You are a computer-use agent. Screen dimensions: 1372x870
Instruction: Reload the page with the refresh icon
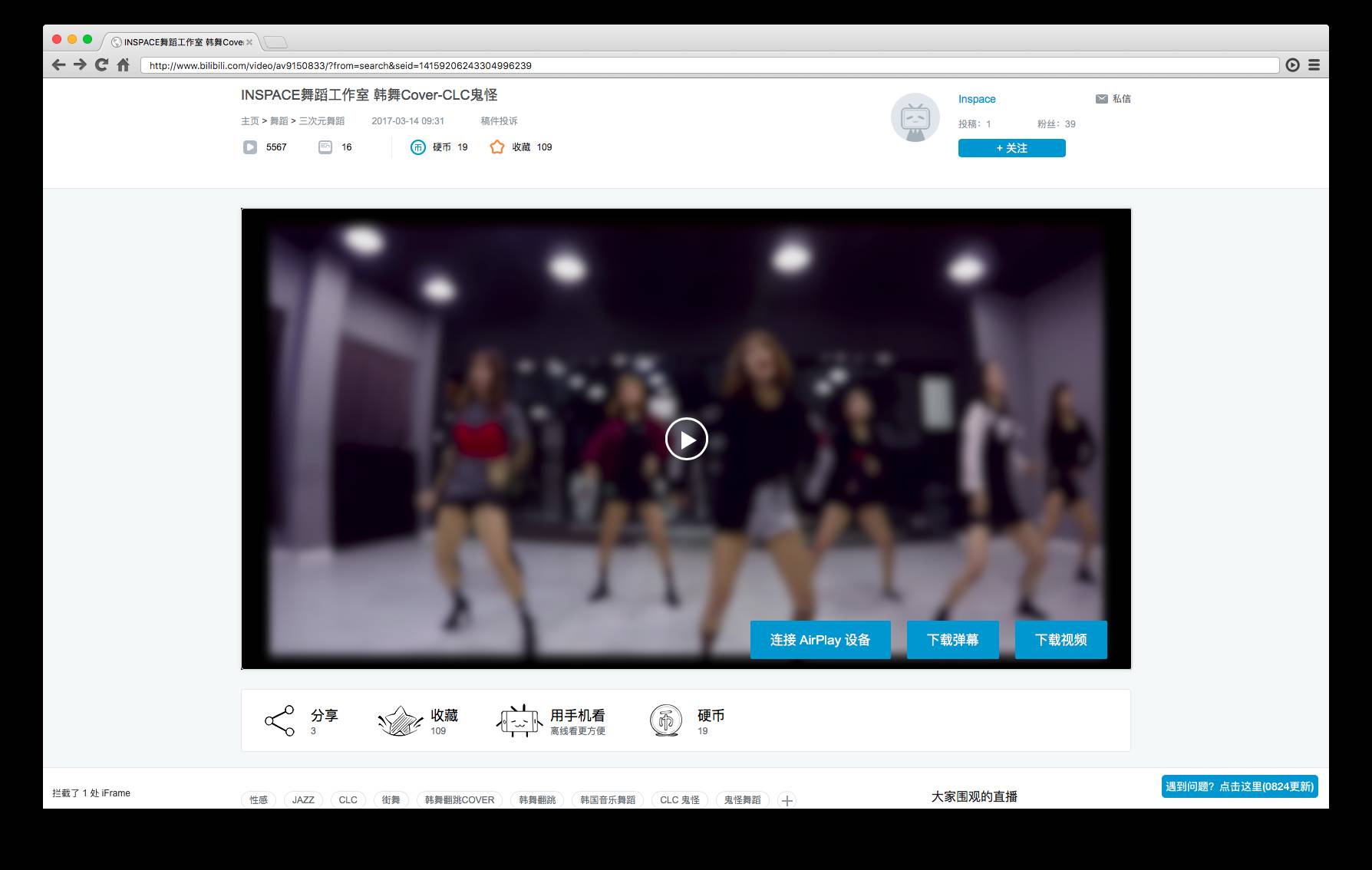pyautogui.click(x=101, y=65)
